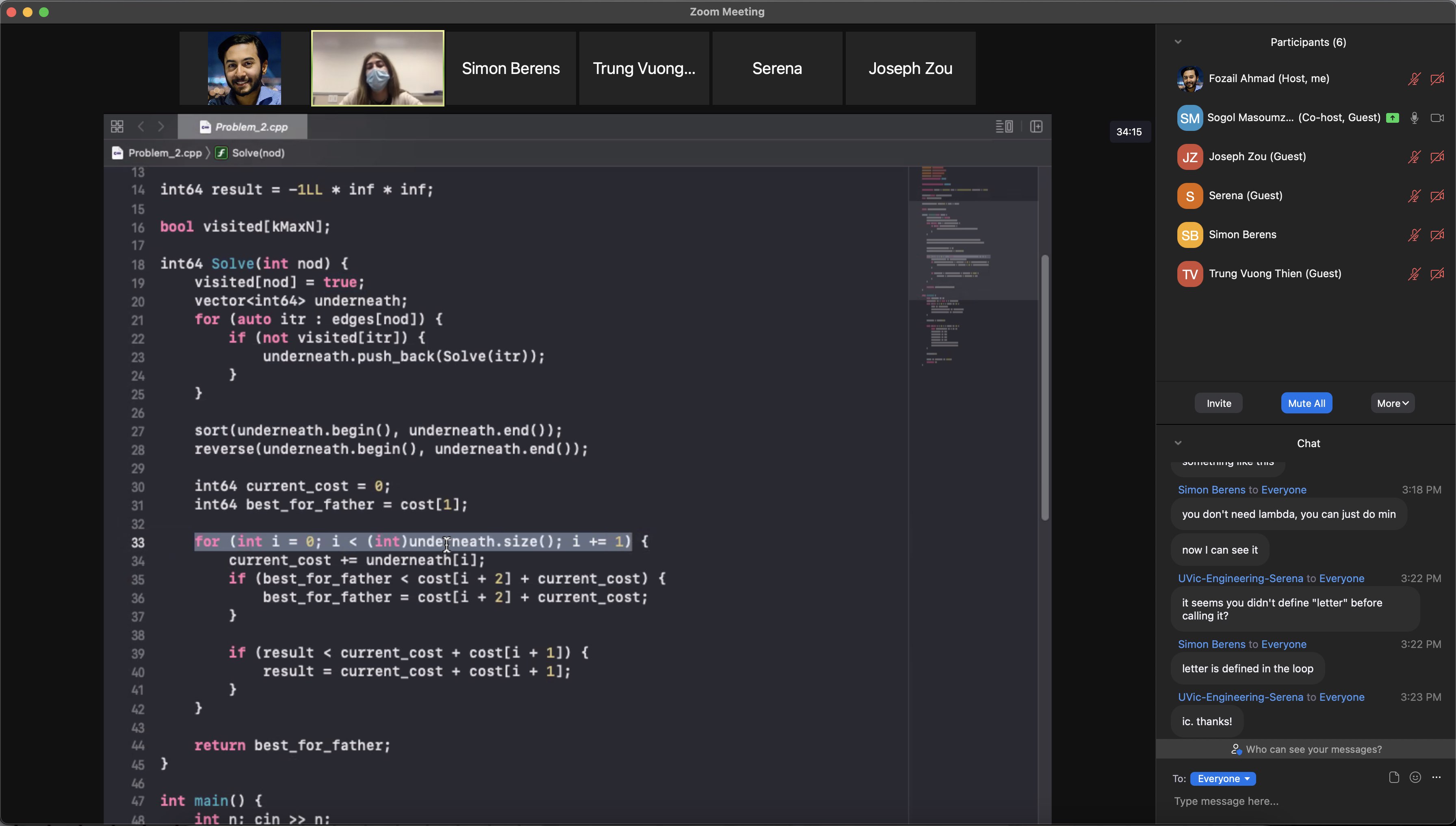
Task: Toggle Fozail Ahmad's muted microphone icon
Action: [x=1414, y=79]
